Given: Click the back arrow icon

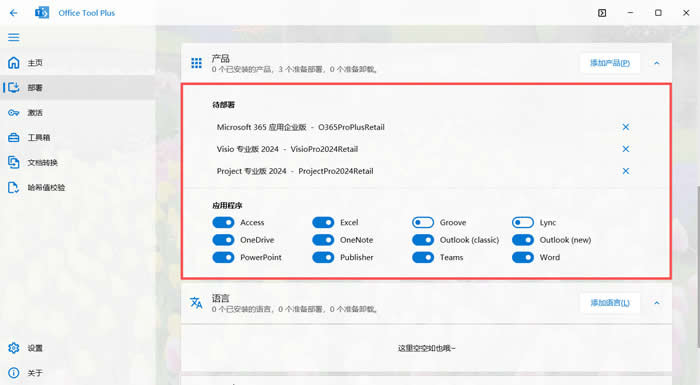Looking at the screenshot, I should coord(13,13).
